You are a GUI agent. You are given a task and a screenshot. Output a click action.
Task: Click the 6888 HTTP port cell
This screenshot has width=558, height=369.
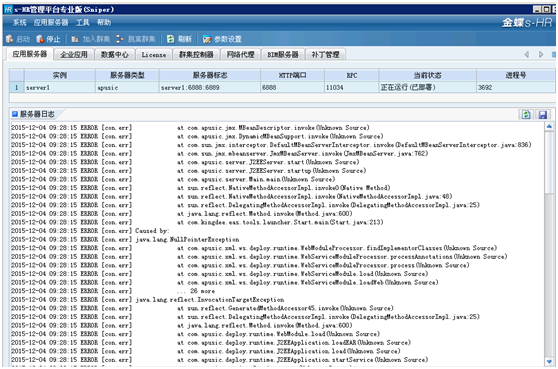click(292, 88)
